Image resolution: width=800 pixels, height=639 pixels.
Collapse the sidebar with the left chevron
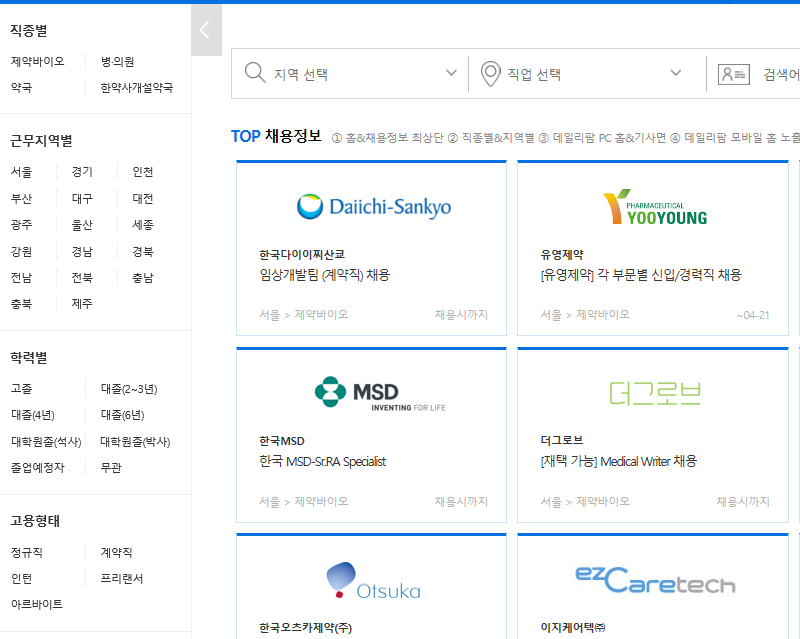(206, 30)
